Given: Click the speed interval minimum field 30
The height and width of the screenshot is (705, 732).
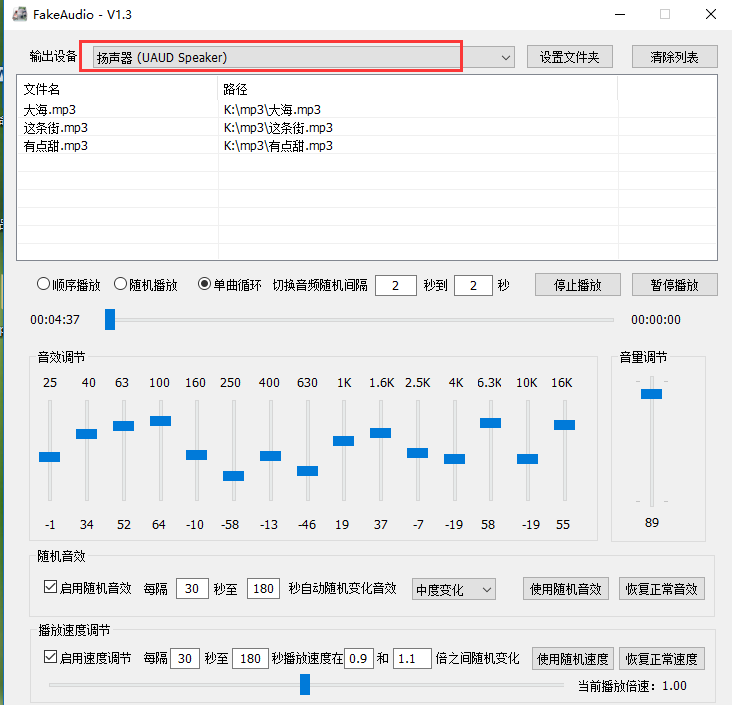Looking at the screenshot, I should coord(185,658).
